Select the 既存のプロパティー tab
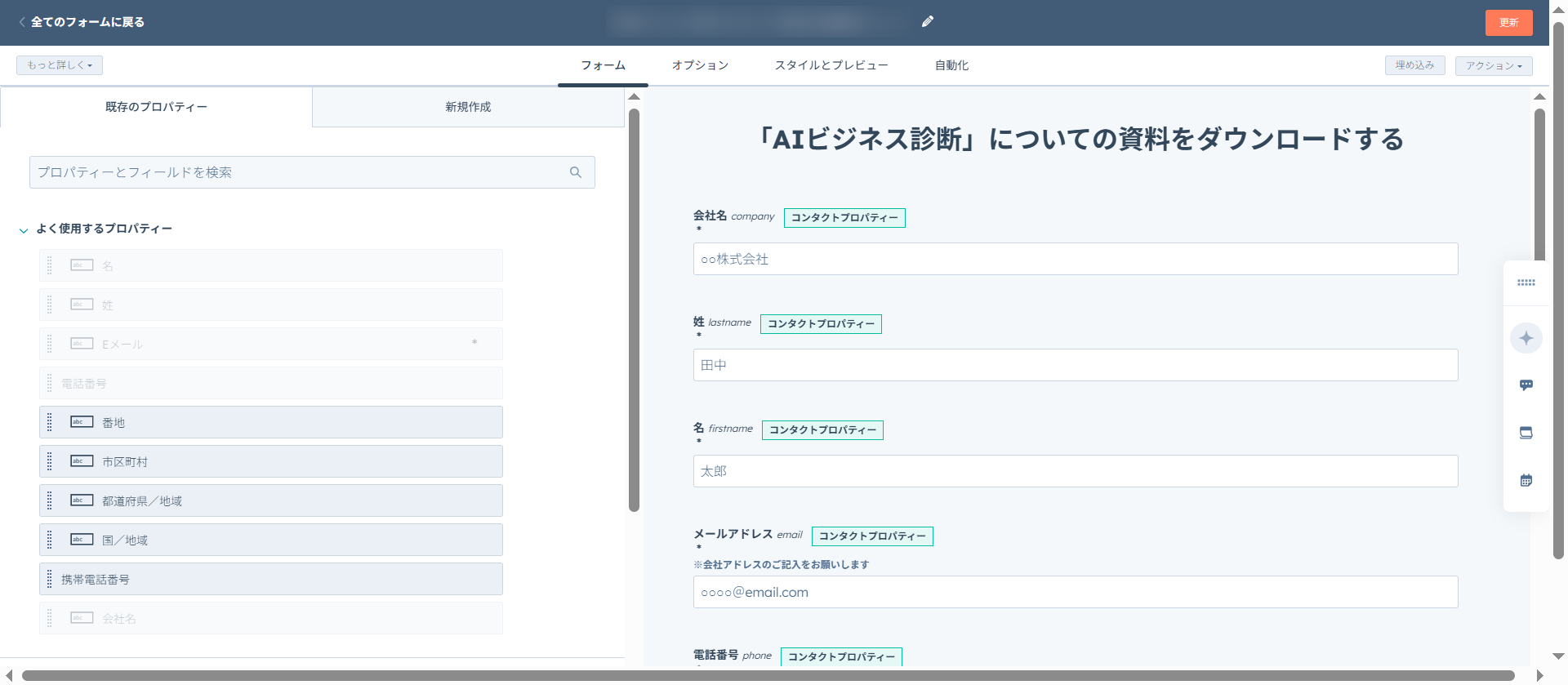The height and width of the screenshot is (685, 1568). coord(156,107)
